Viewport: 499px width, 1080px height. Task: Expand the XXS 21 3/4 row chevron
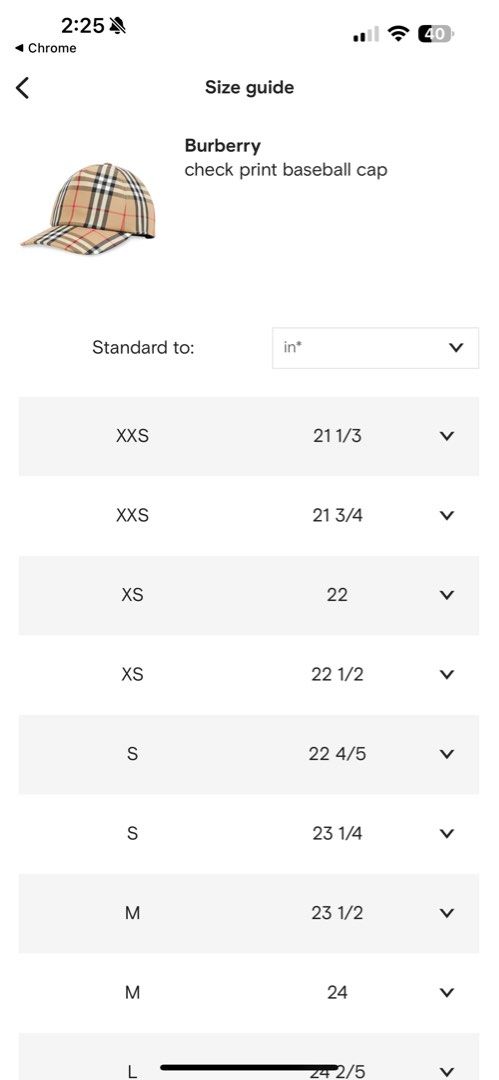[447, 515]
